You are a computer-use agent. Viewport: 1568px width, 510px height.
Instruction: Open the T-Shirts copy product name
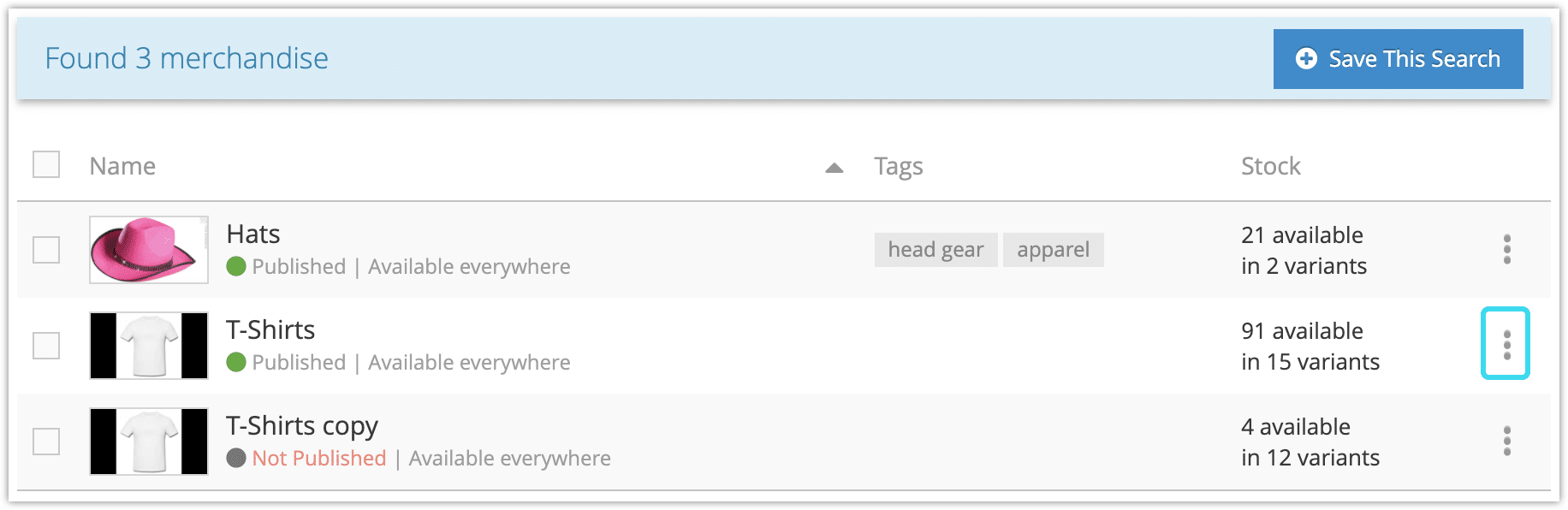click(x=302, y=426)
